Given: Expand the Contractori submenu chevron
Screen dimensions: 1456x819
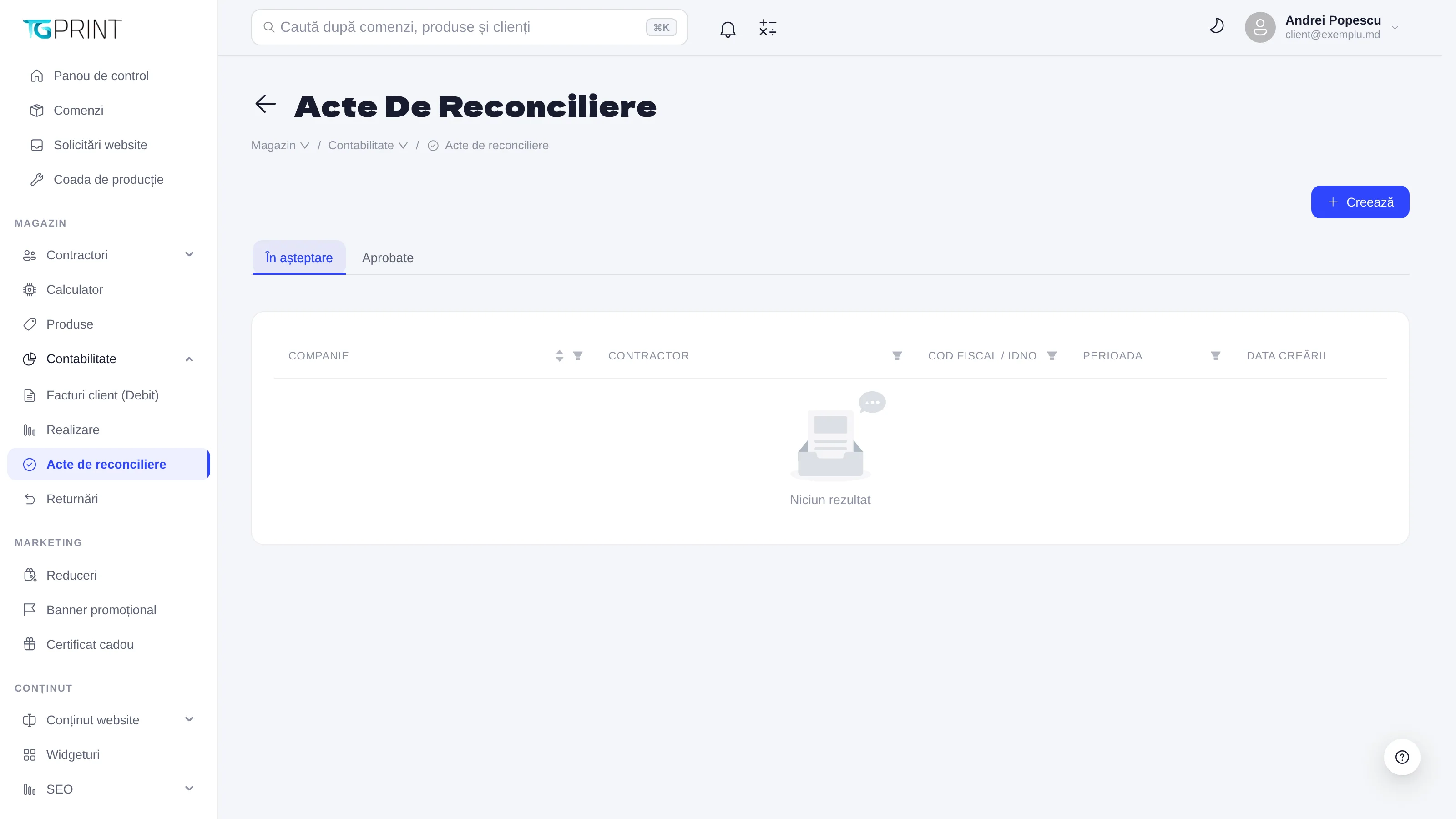Looking at the screenshot, I should 189,254.
